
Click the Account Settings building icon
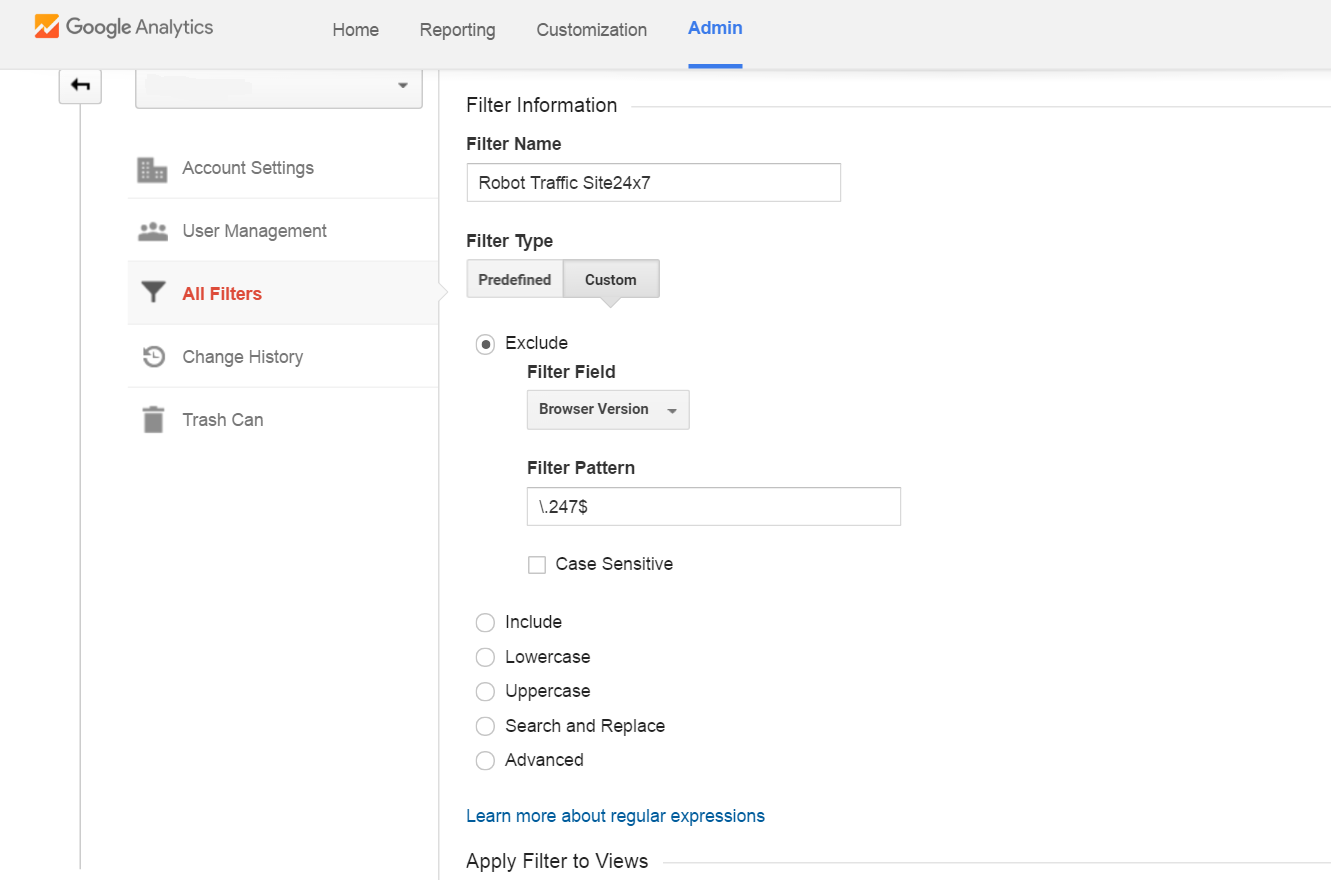[152, 169]
